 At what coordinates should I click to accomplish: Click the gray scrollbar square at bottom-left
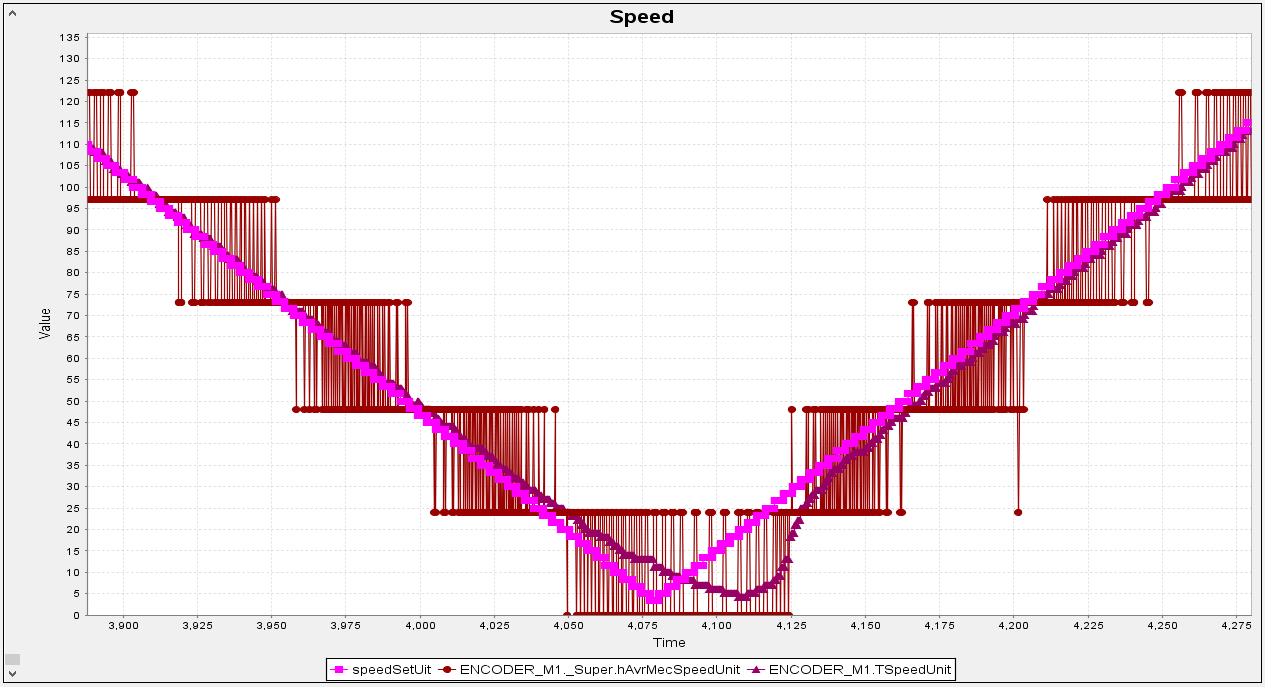pos(13,659)
